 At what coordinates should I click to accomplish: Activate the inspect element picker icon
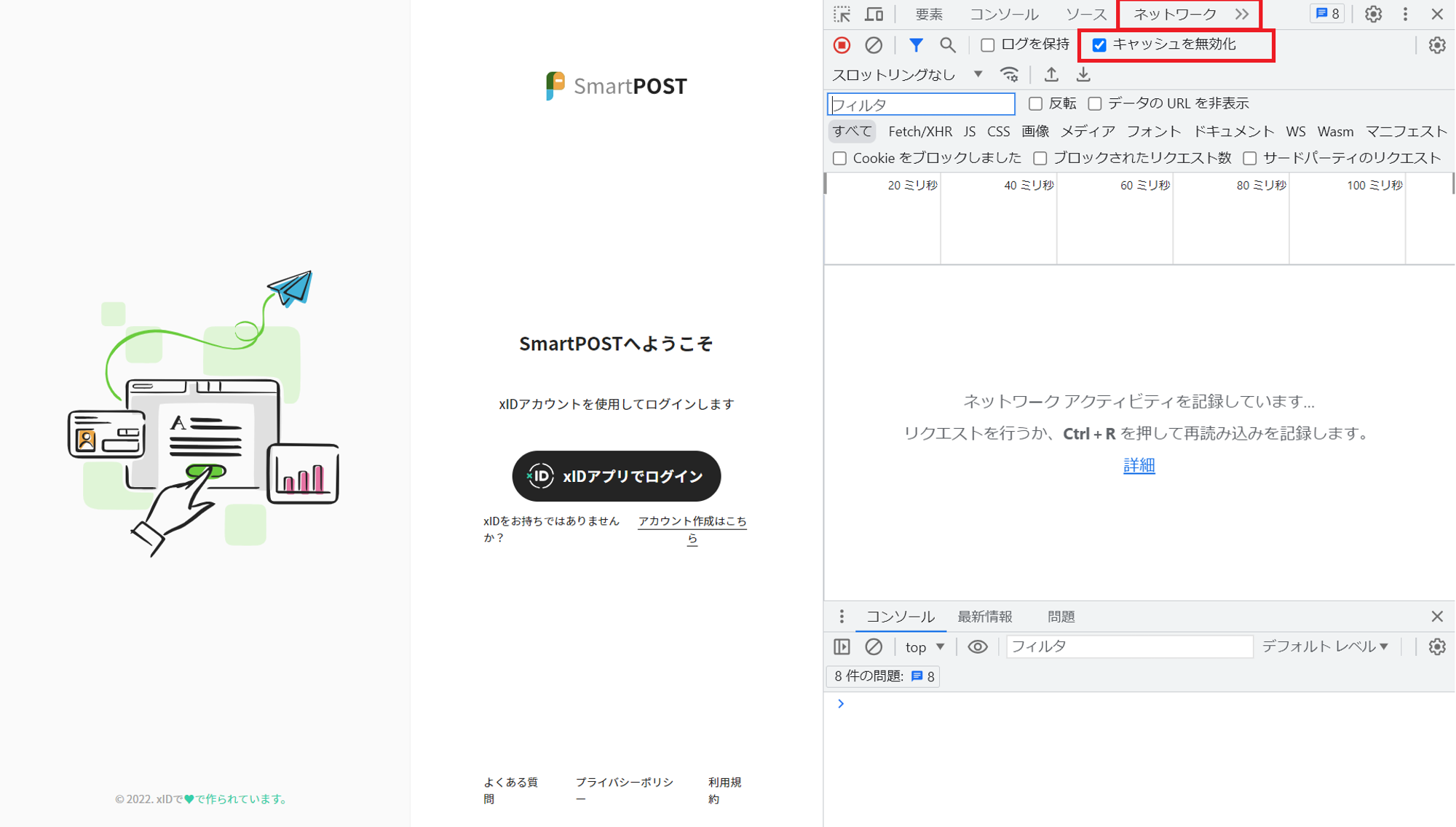(842, 14)
